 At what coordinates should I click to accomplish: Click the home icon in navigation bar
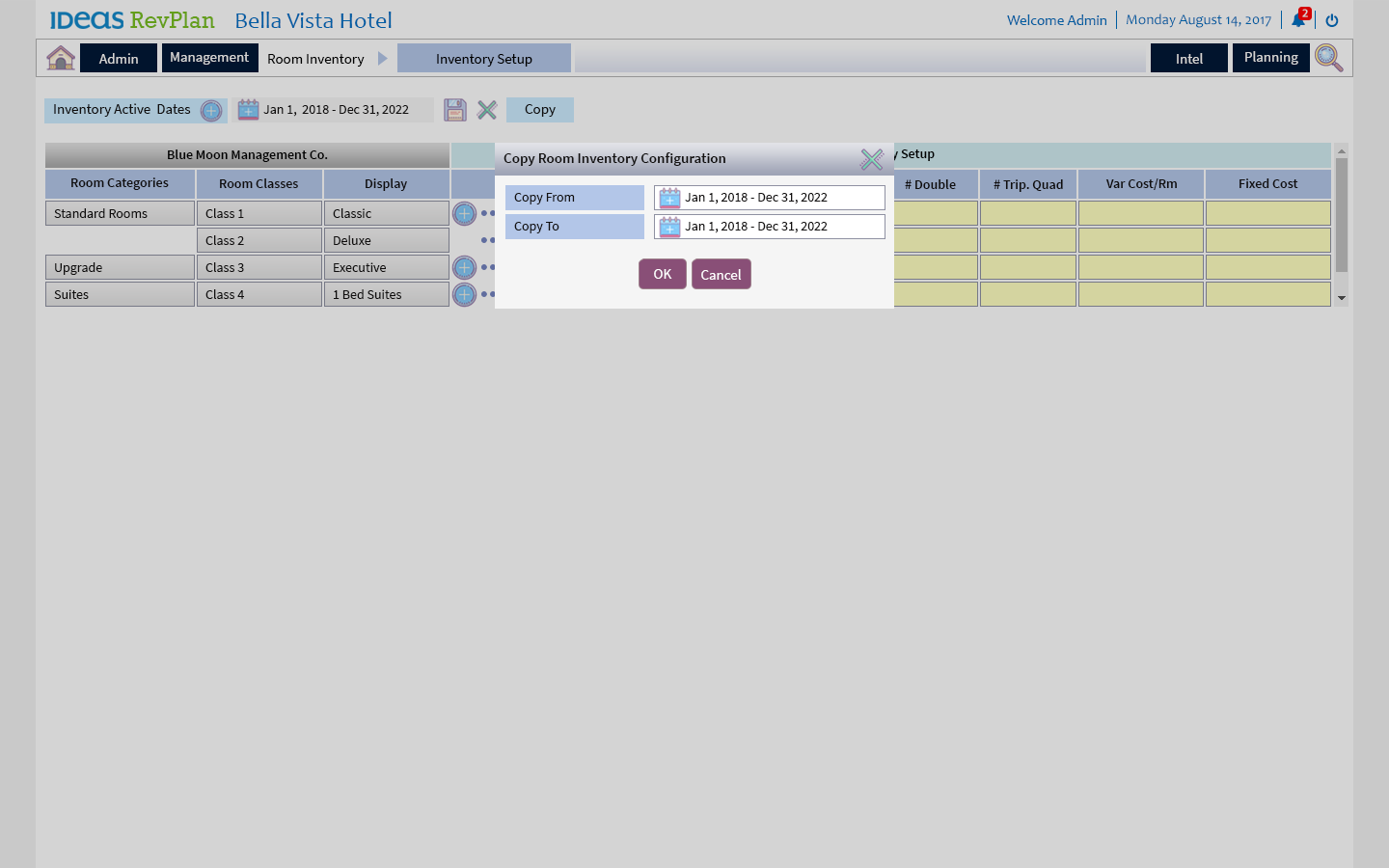61,58
